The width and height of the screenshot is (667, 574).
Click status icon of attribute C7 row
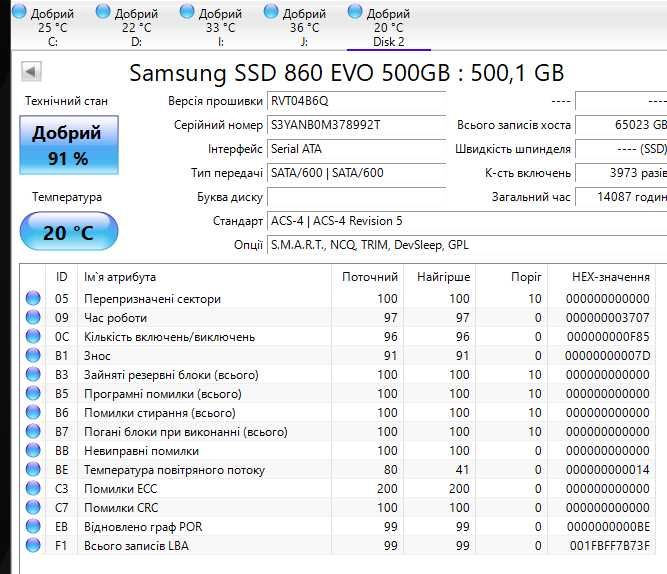33,508
